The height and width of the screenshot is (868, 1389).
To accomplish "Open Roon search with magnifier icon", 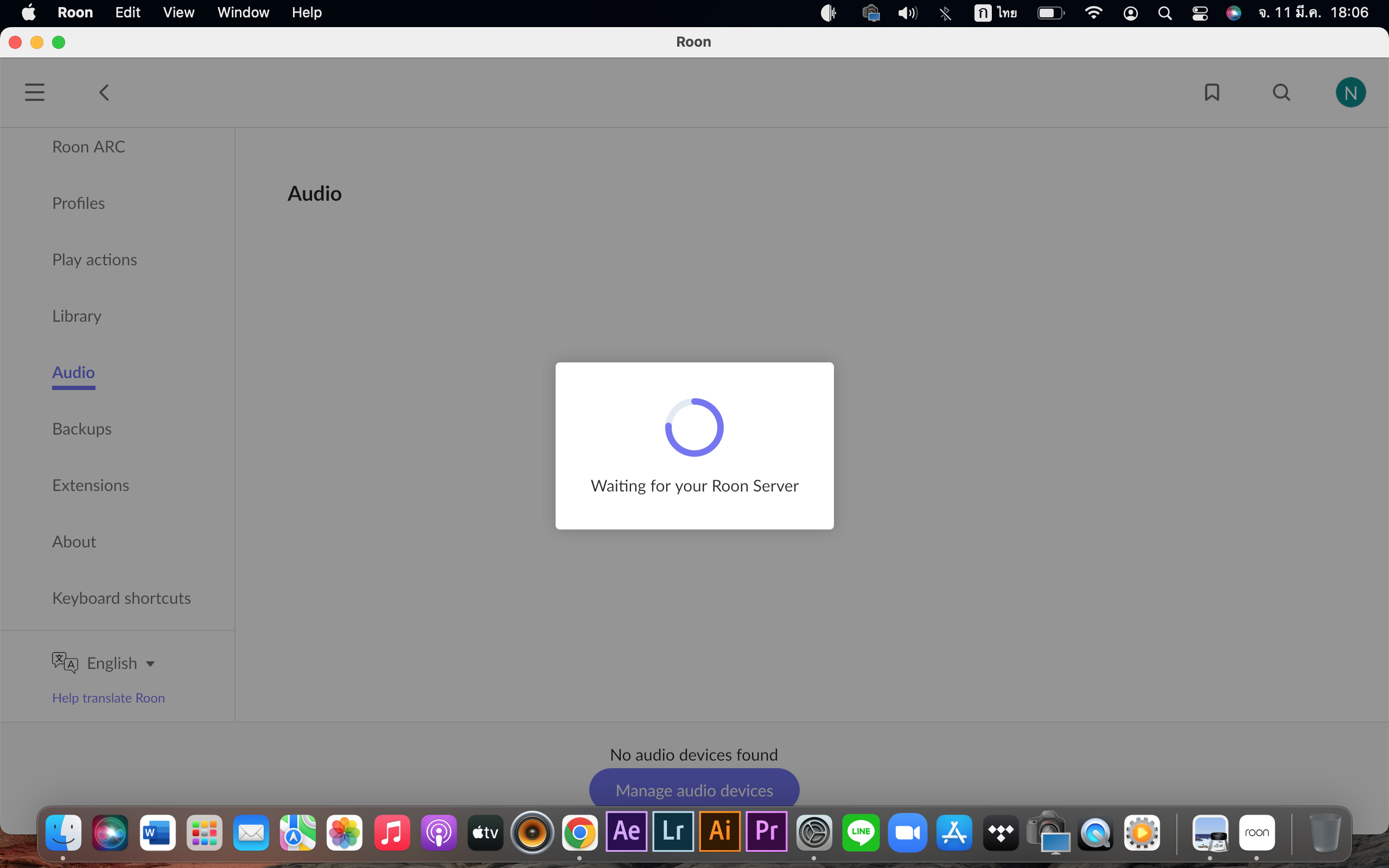I will click(1281, 92).
